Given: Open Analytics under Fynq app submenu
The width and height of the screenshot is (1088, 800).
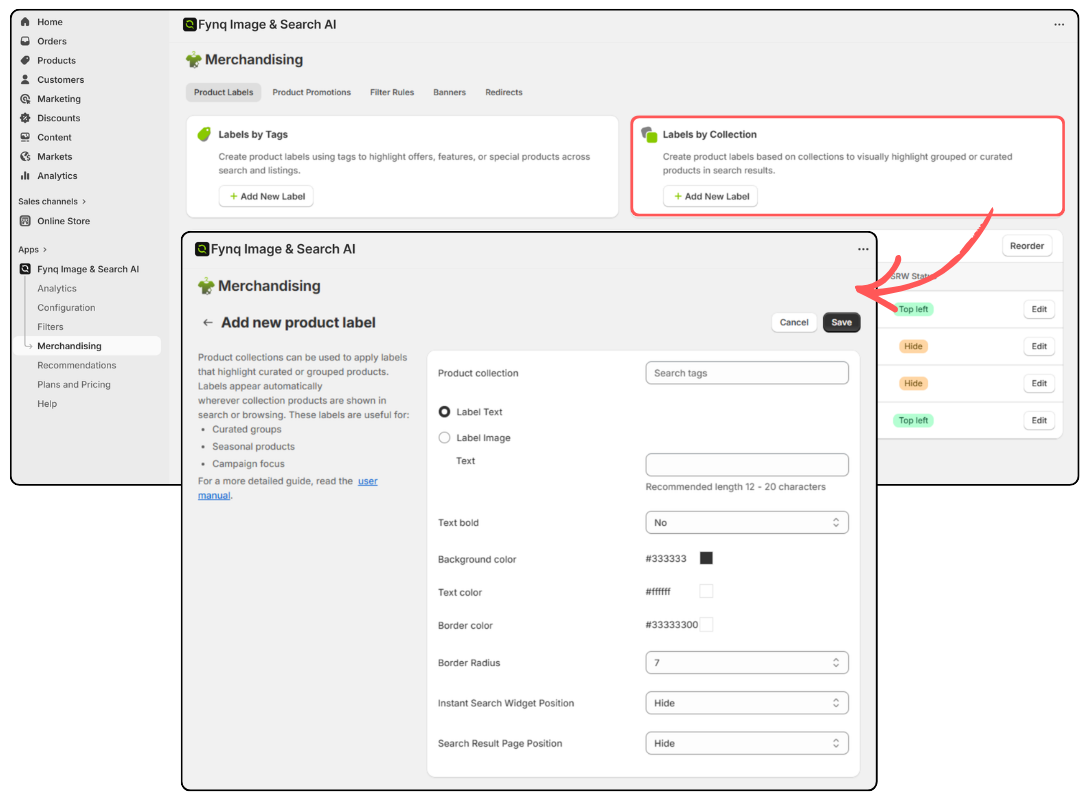Looking at the screenshot, I should [x=57, y=289].
